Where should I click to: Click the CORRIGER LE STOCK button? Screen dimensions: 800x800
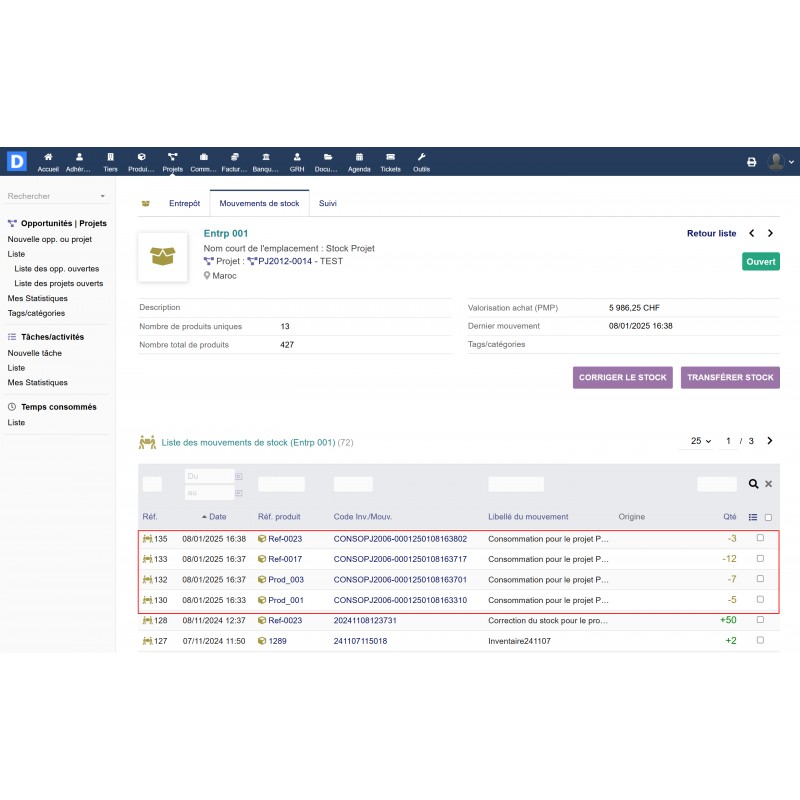click(623, 378)
